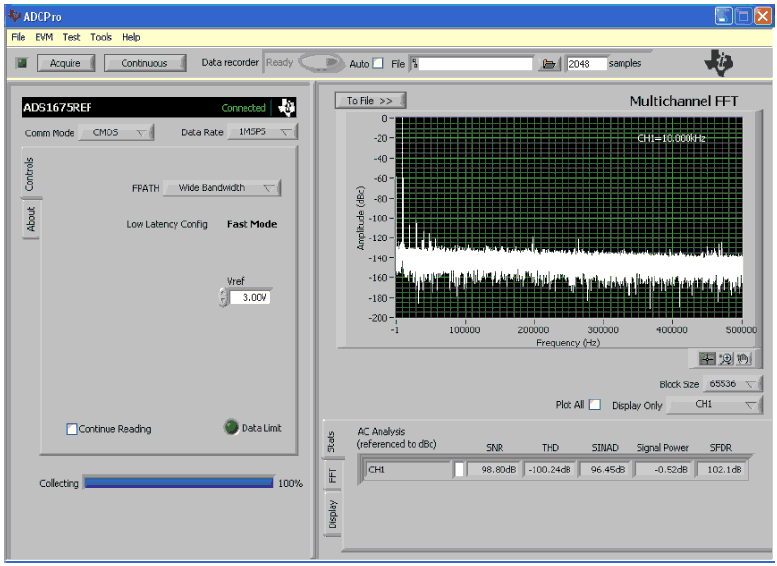This screenshot has height=566, width=777.
Task: Select the crosshair cursor graph tool
Action: point(707,358)
